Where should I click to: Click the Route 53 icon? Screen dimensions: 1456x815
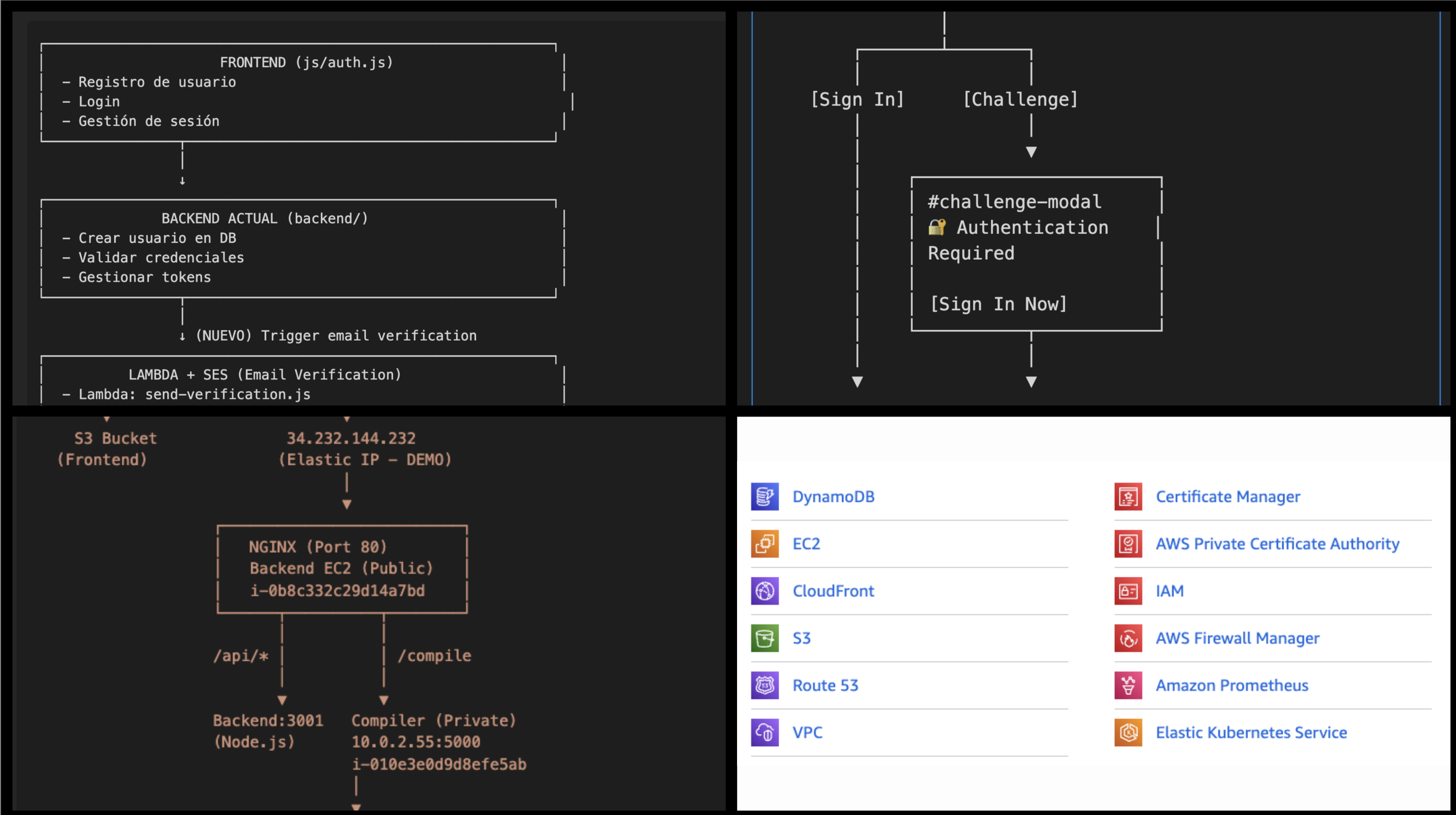tap(765, 685)
